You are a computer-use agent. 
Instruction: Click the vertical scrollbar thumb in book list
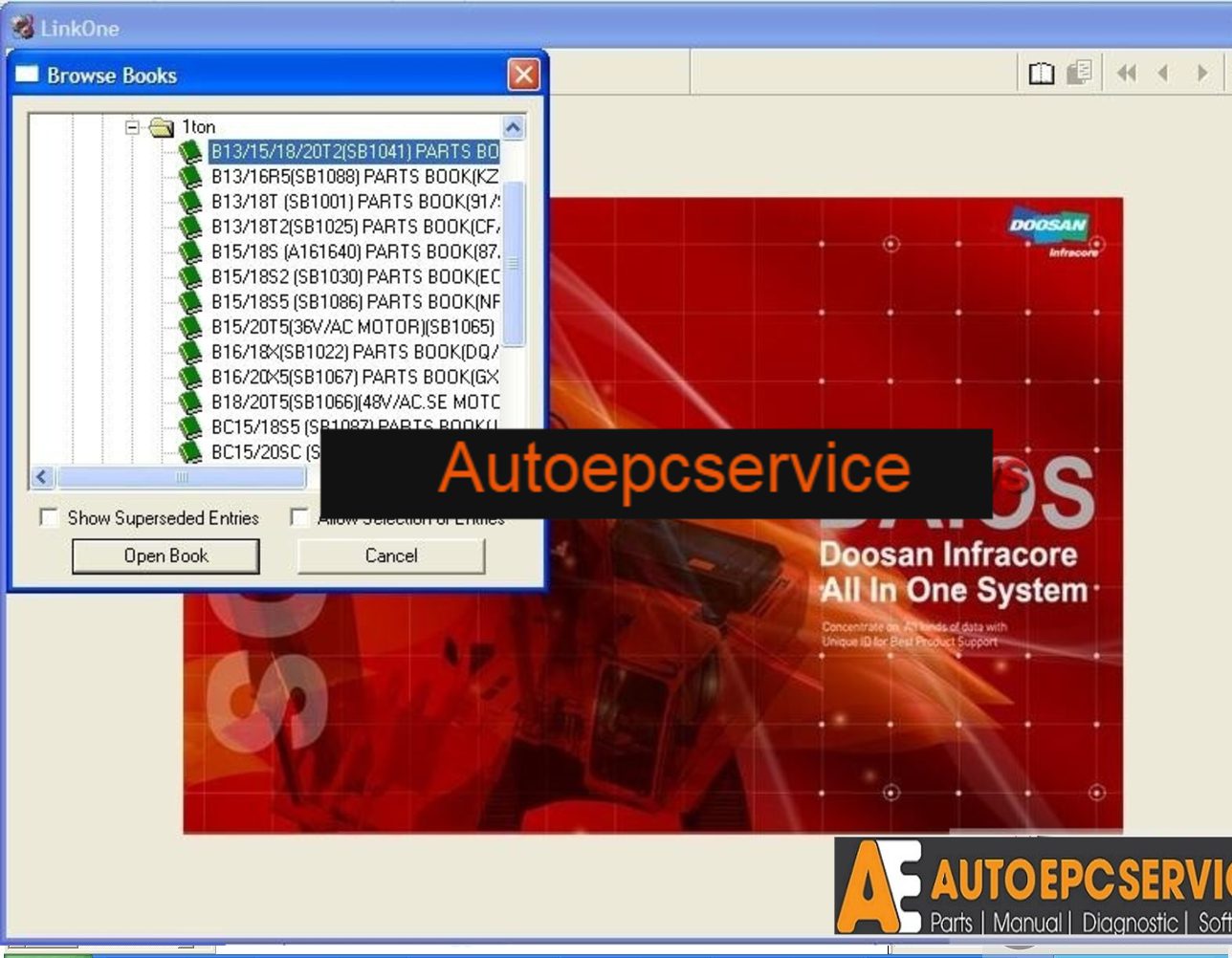point(513,263)
